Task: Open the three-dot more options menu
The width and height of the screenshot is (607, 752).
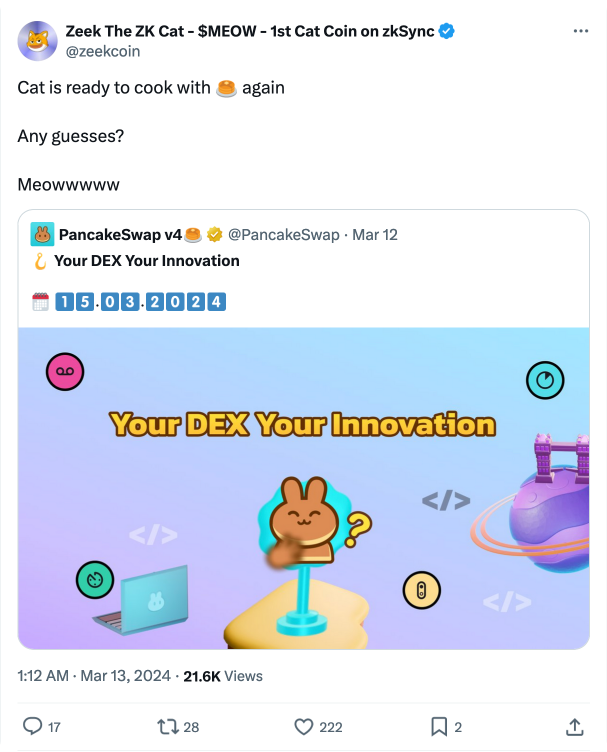Action: [580, 31]
